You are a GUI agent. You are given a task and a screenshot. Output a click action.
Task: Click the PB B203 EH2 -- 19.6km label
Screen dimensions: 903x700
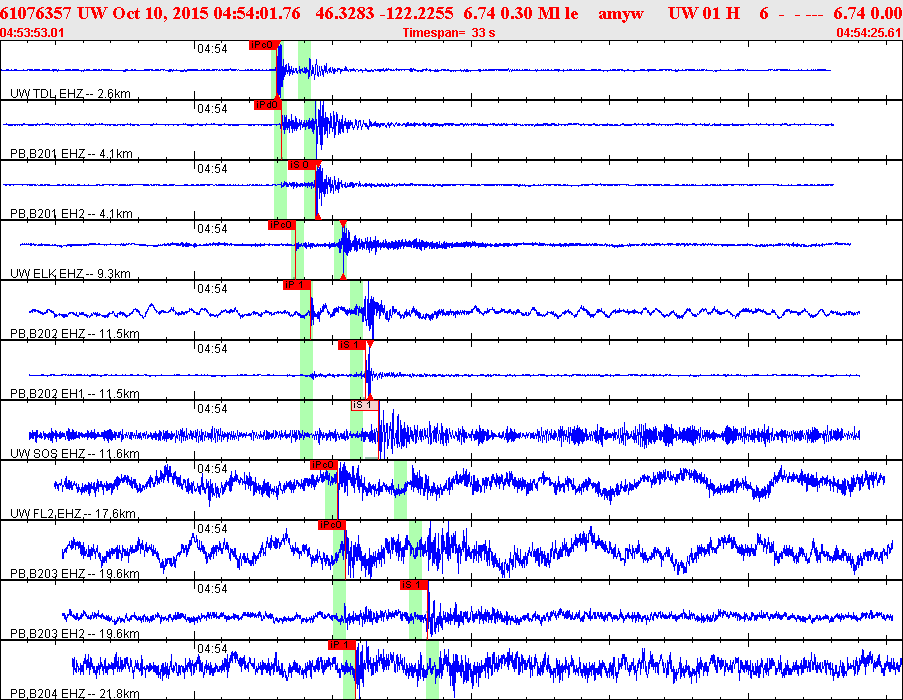pos(75,634)
